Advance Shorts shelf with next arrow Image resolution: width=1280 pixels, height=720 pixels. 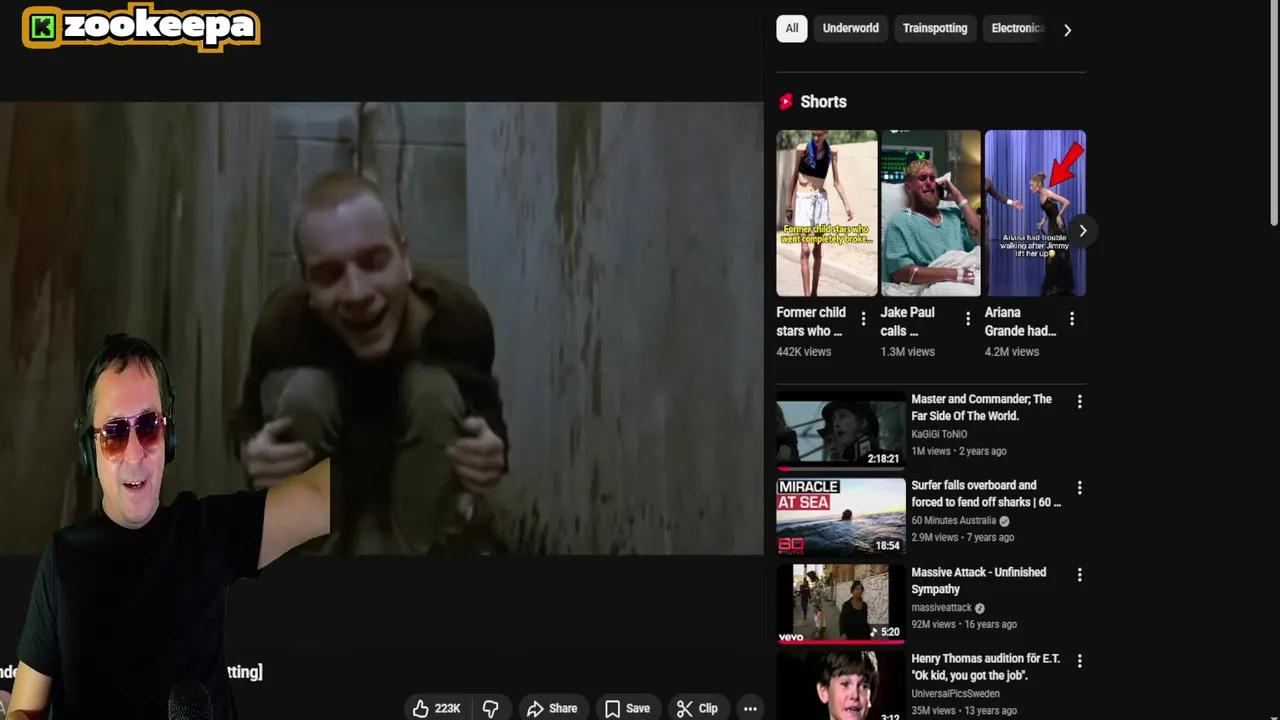coord(1082,231)
